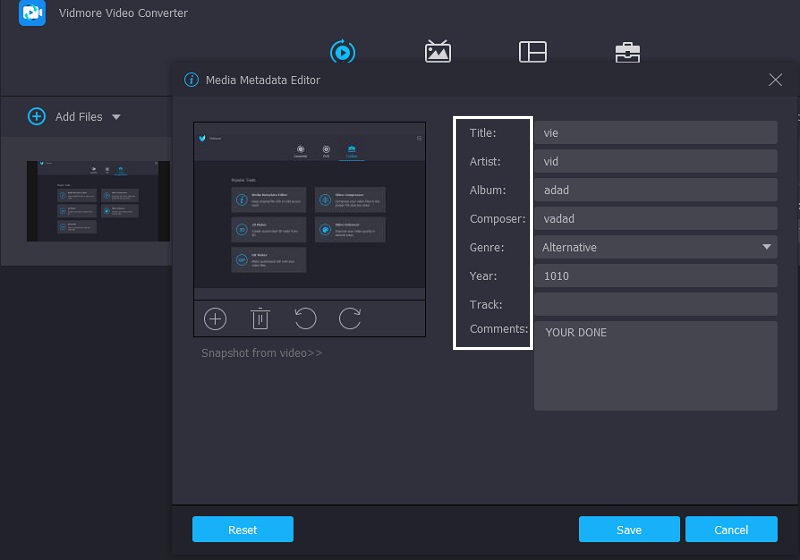Open the MV tab icon
Screen dimensions: 800x560
437,52
